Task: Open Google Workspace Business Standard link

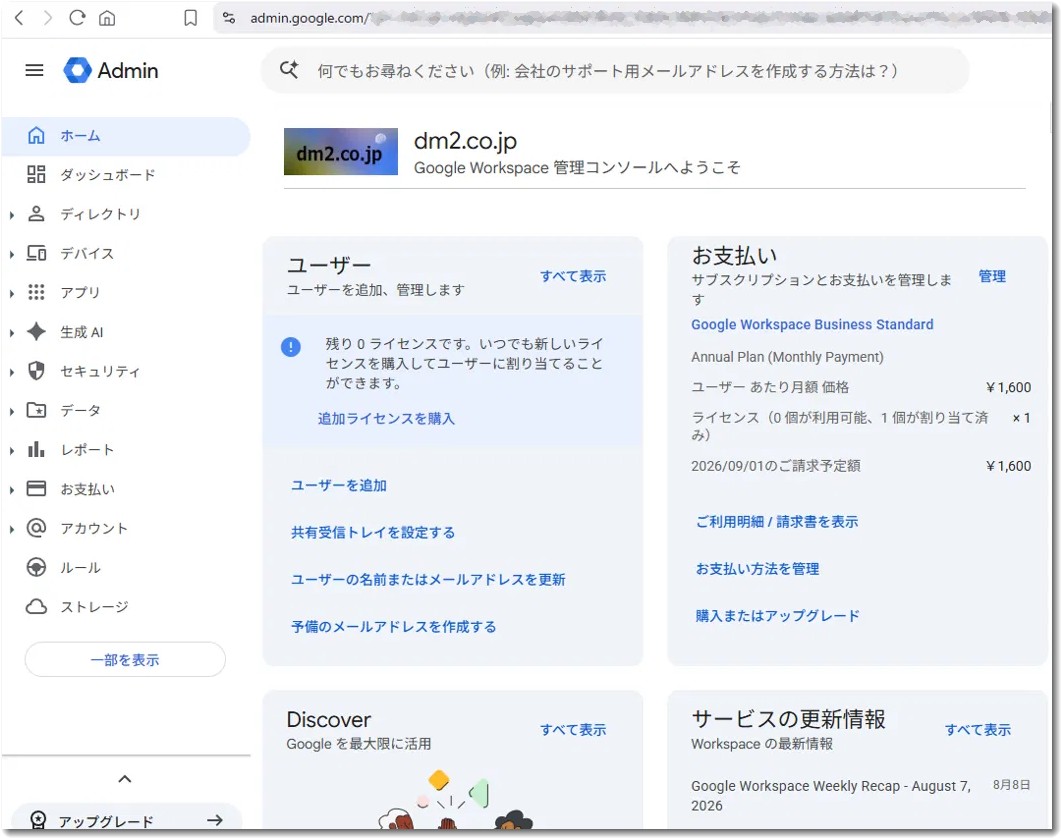Action: click(812, 325)
